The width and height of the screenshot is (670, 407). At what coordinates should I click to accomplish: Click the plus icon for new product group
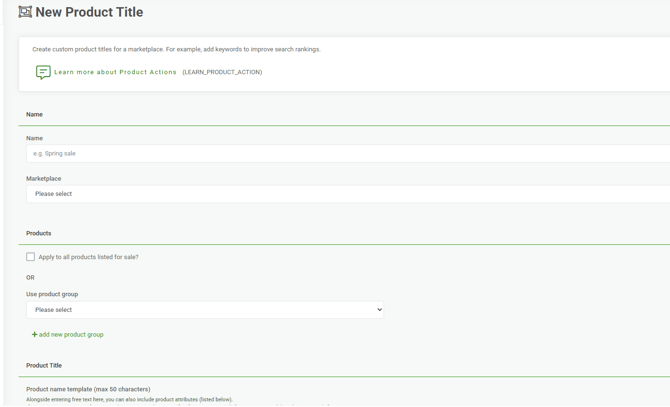tap(35, 334)
